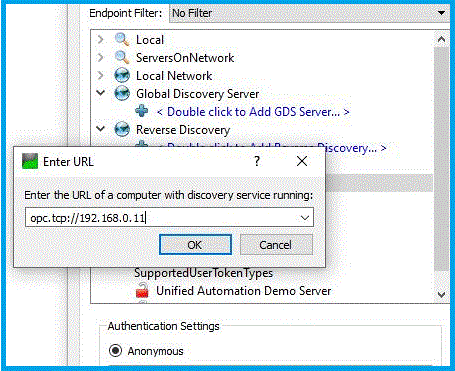This screenshot has width=455, height=371.
Task: Click the question mark help button
Action: tap(257, 161)
